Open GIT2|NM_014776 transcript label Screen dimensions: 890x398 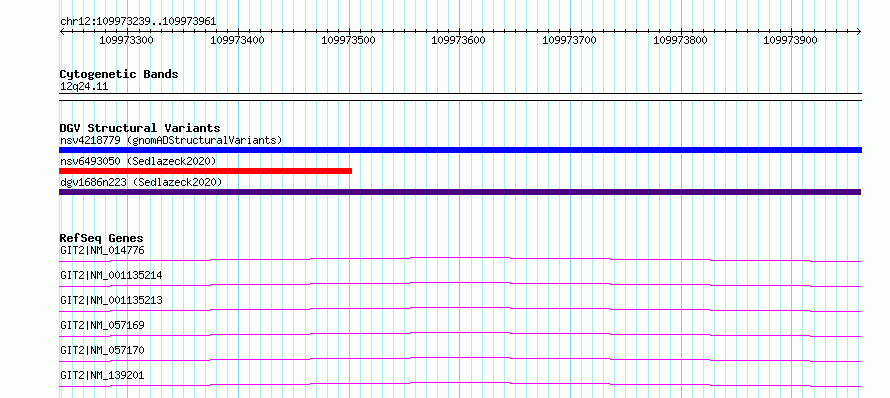[102, 250]
